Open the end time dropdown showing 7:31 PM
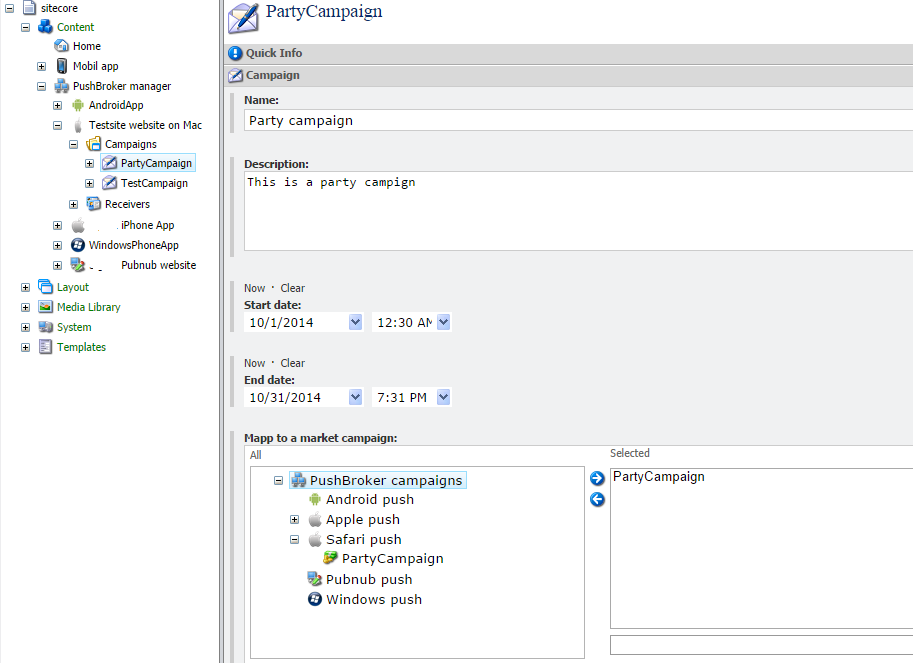913x663 pixels. [441, 397]
